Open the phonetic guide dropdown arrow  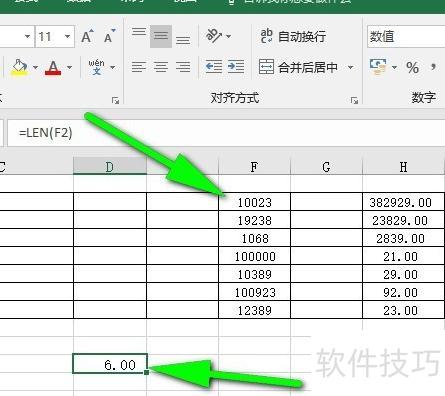point(113,67)
